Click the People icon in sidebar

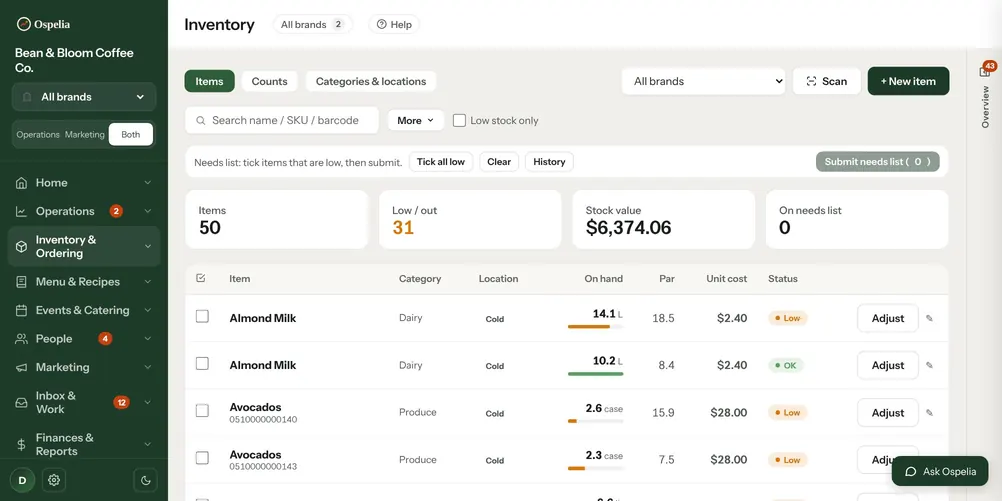[21, 339]
